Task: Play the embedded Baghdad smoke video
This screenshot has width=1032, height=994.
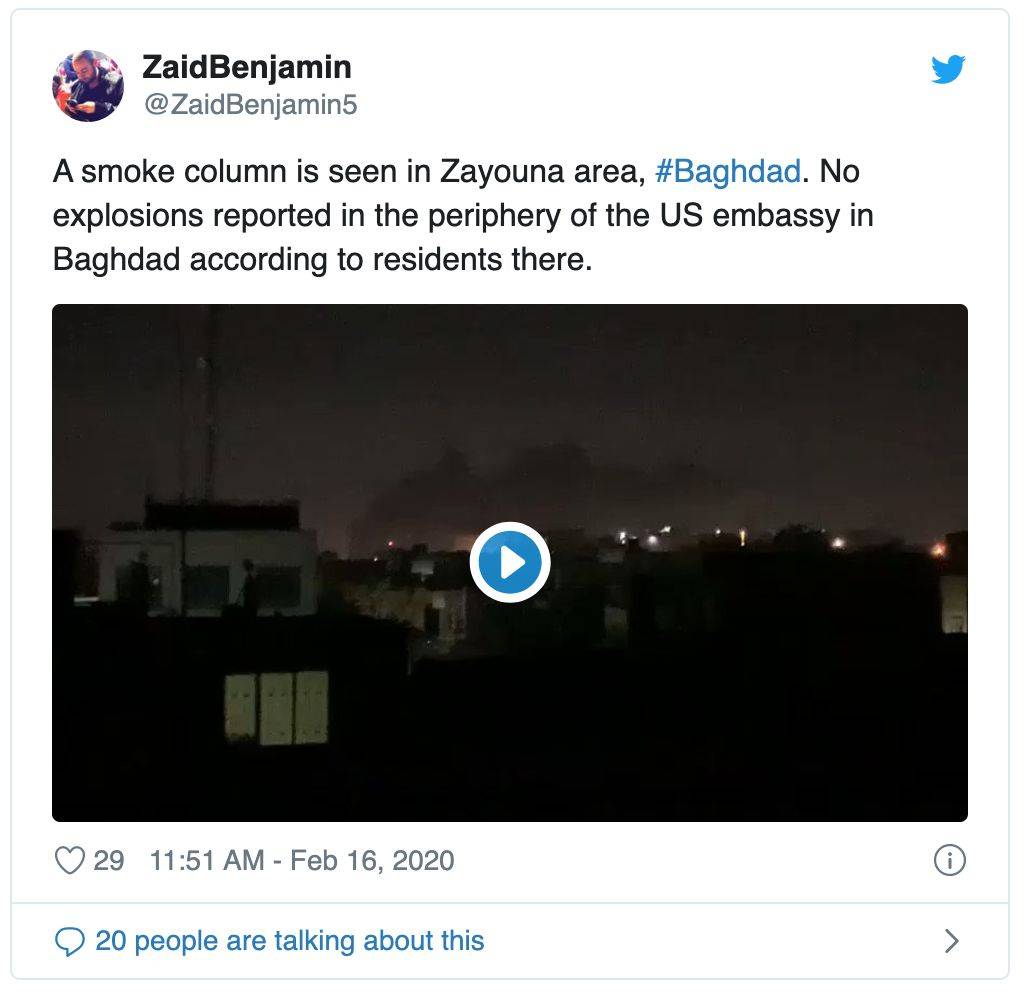Action: tap(510, 562)
